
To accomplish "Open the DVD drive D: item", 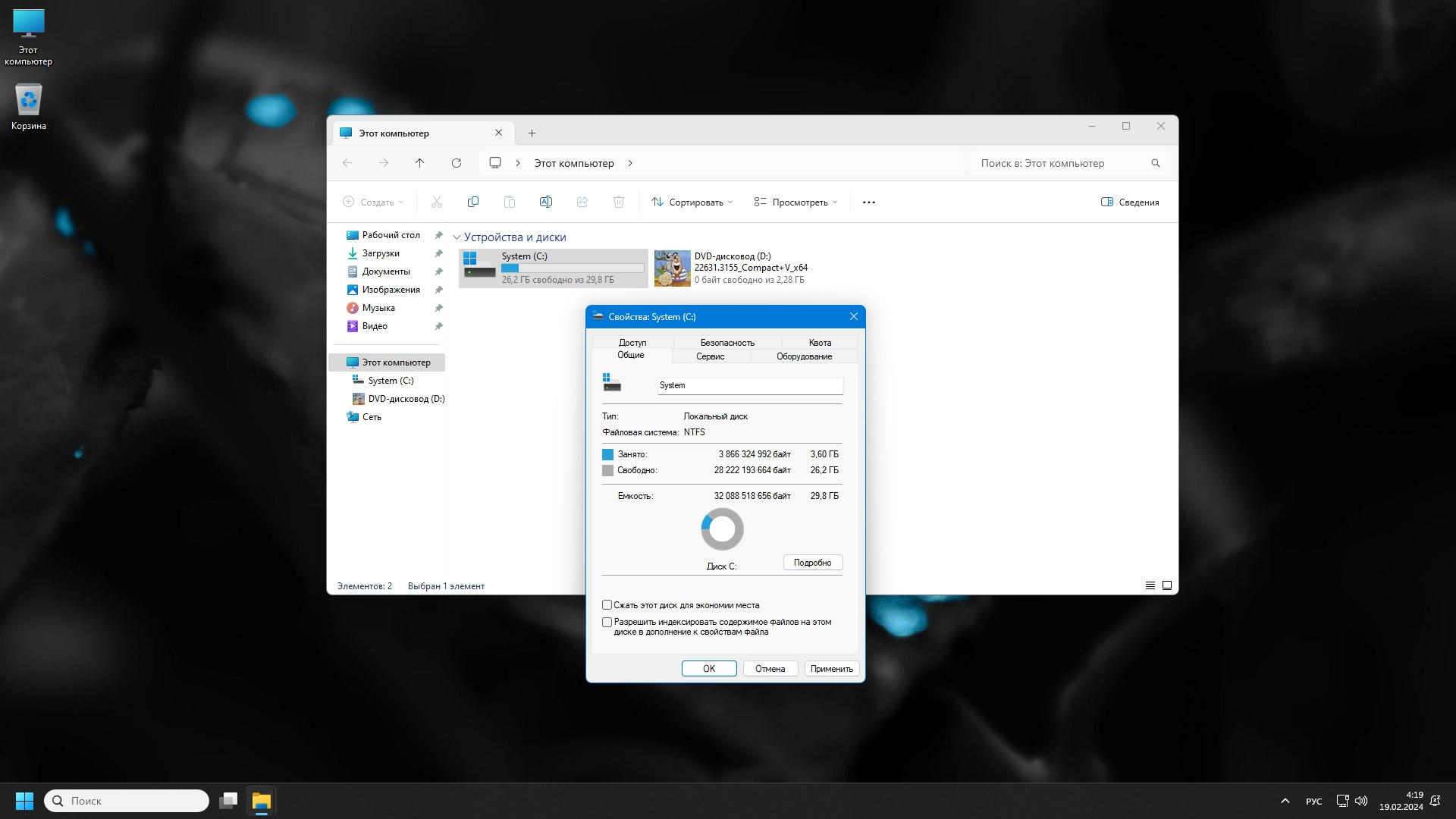I will pyautogui.click(x=732, y=268).
